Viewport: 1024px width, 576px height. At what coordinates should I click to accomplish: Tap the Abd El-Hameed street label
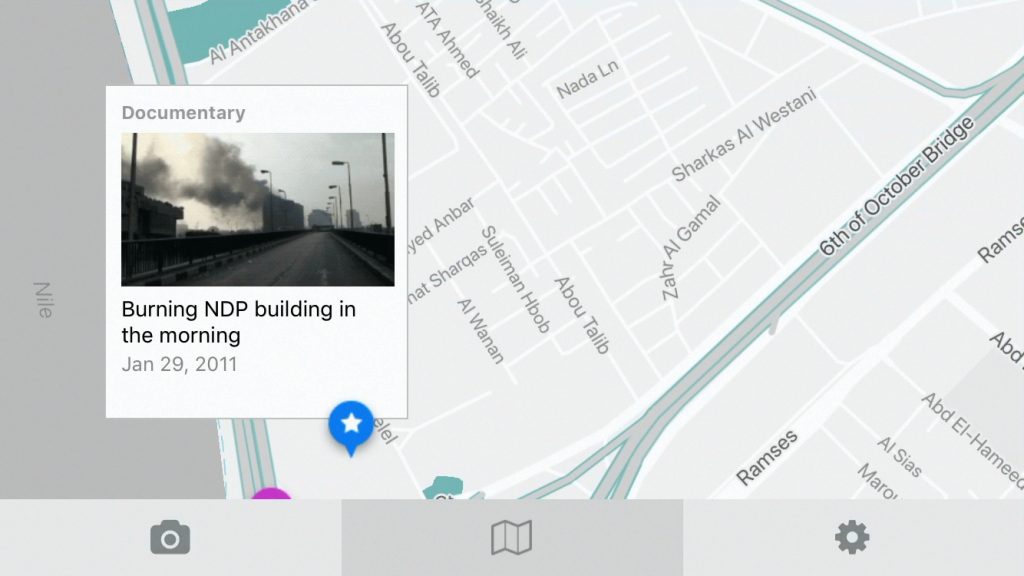[x=972, y=439]
